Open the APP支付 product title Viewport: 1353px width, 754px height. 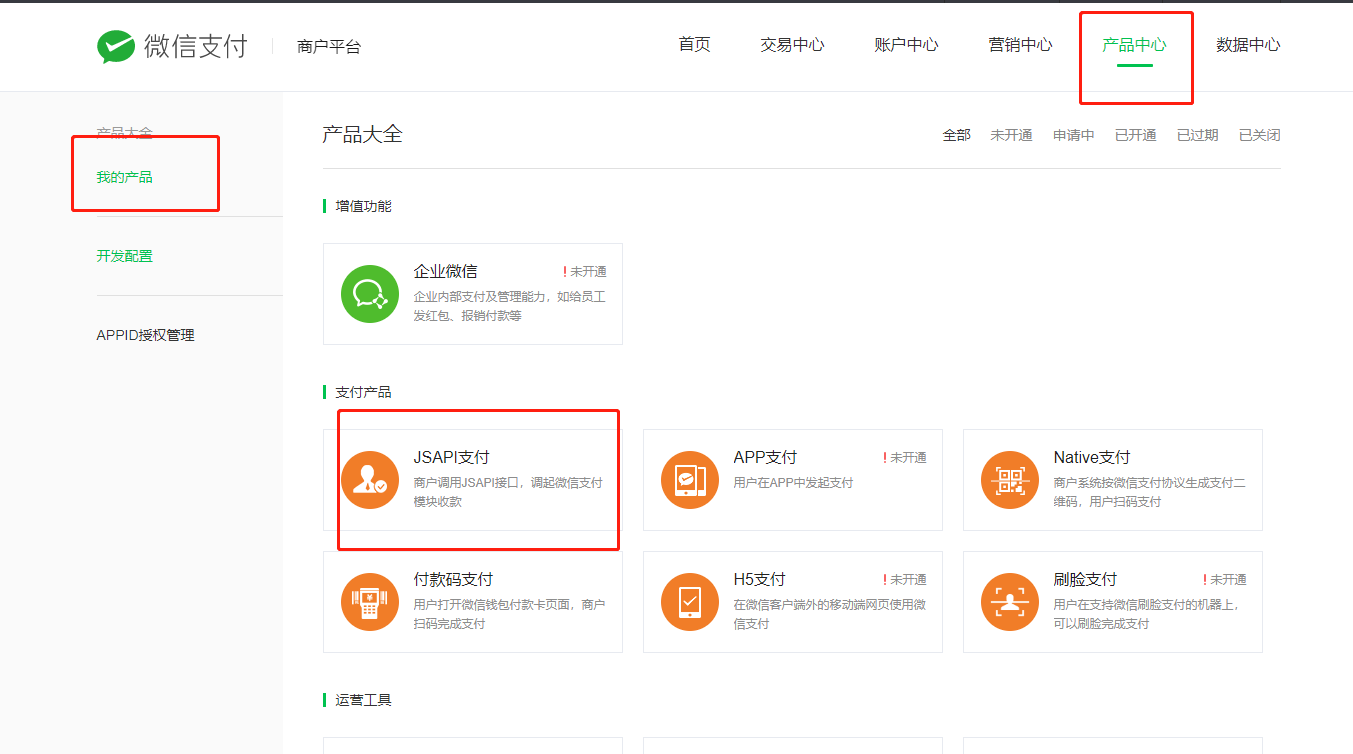coord(765,457)
